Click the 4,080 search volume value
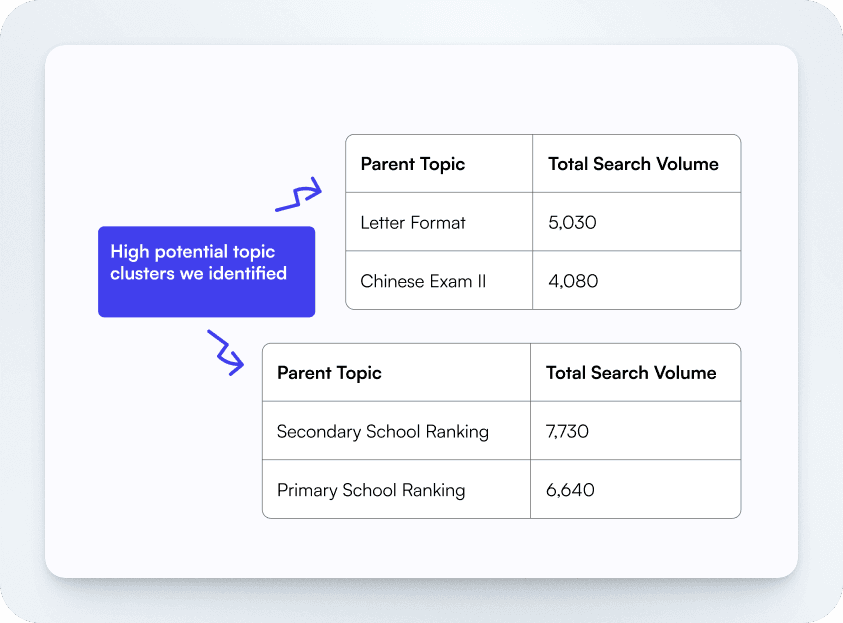This screenshot has height=623, width=843. 573,281
